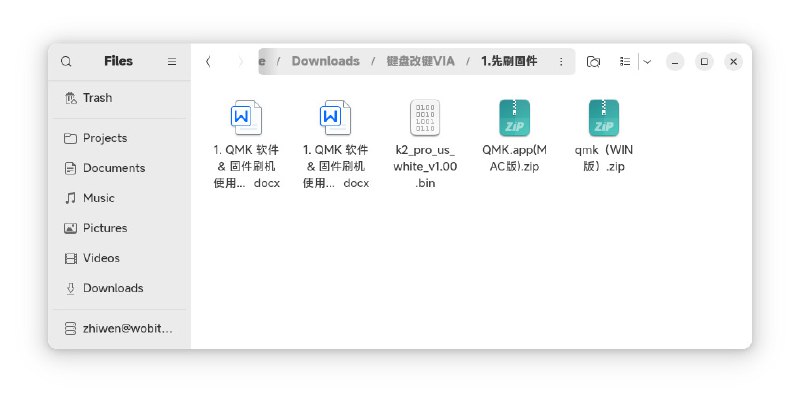Viewport: 800px width, 402px height.
Task: Select k2_pro_us_white_v1.00.bin file icon
Action: (425, 117)
